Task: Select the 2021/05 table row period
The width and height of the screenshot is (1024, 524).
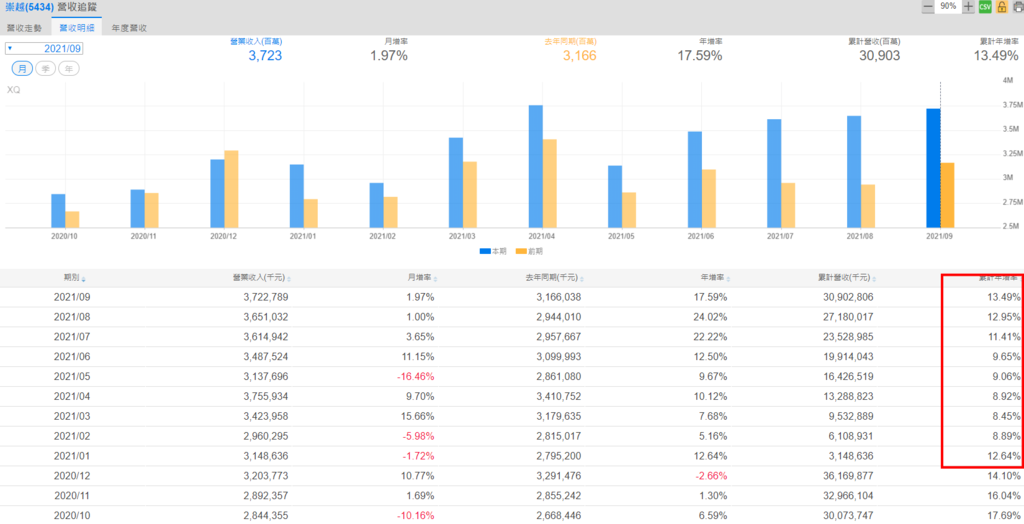Action: tap(72, 376)
